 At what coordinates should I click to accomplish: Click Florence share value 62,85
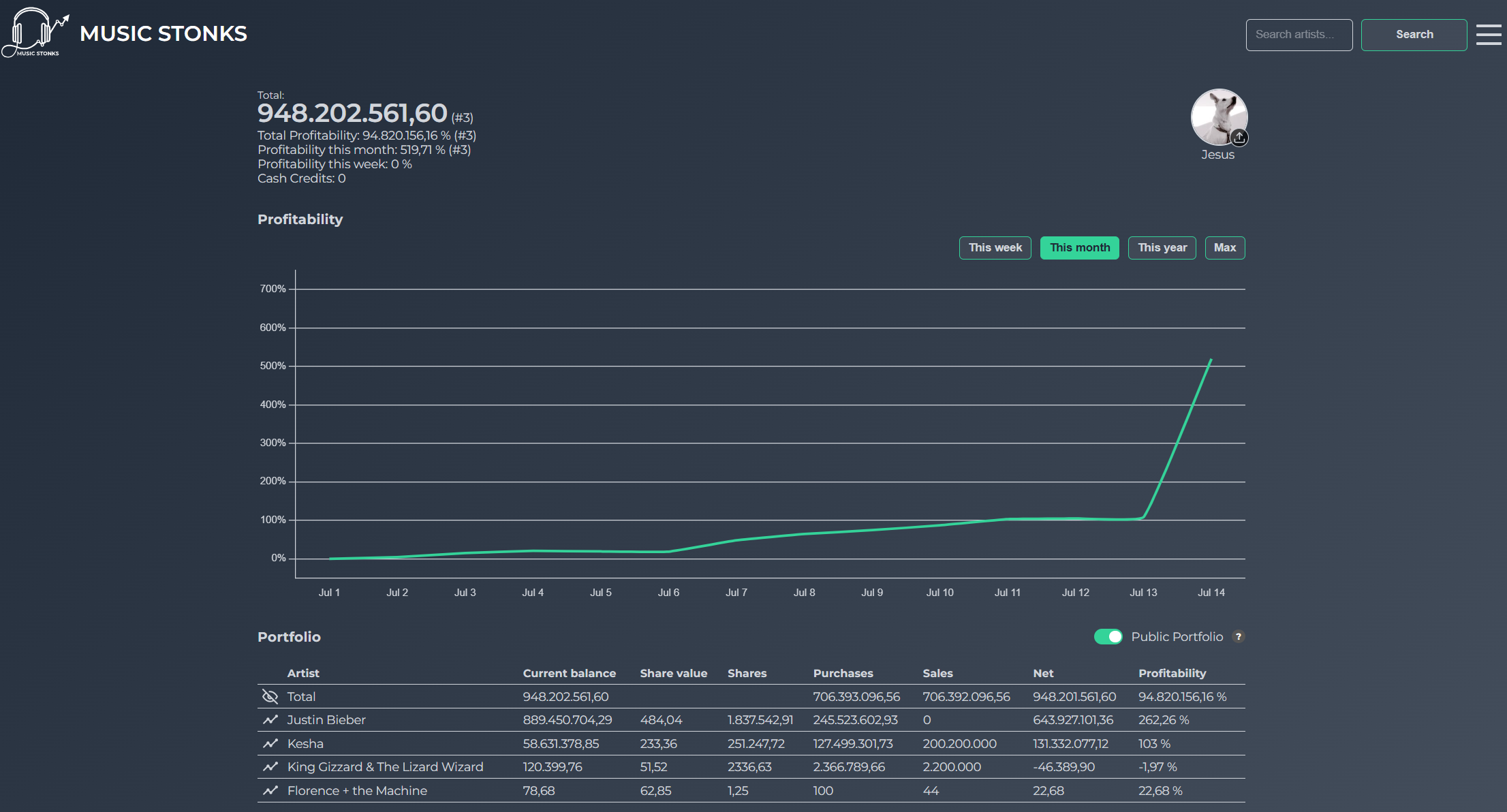655,791
